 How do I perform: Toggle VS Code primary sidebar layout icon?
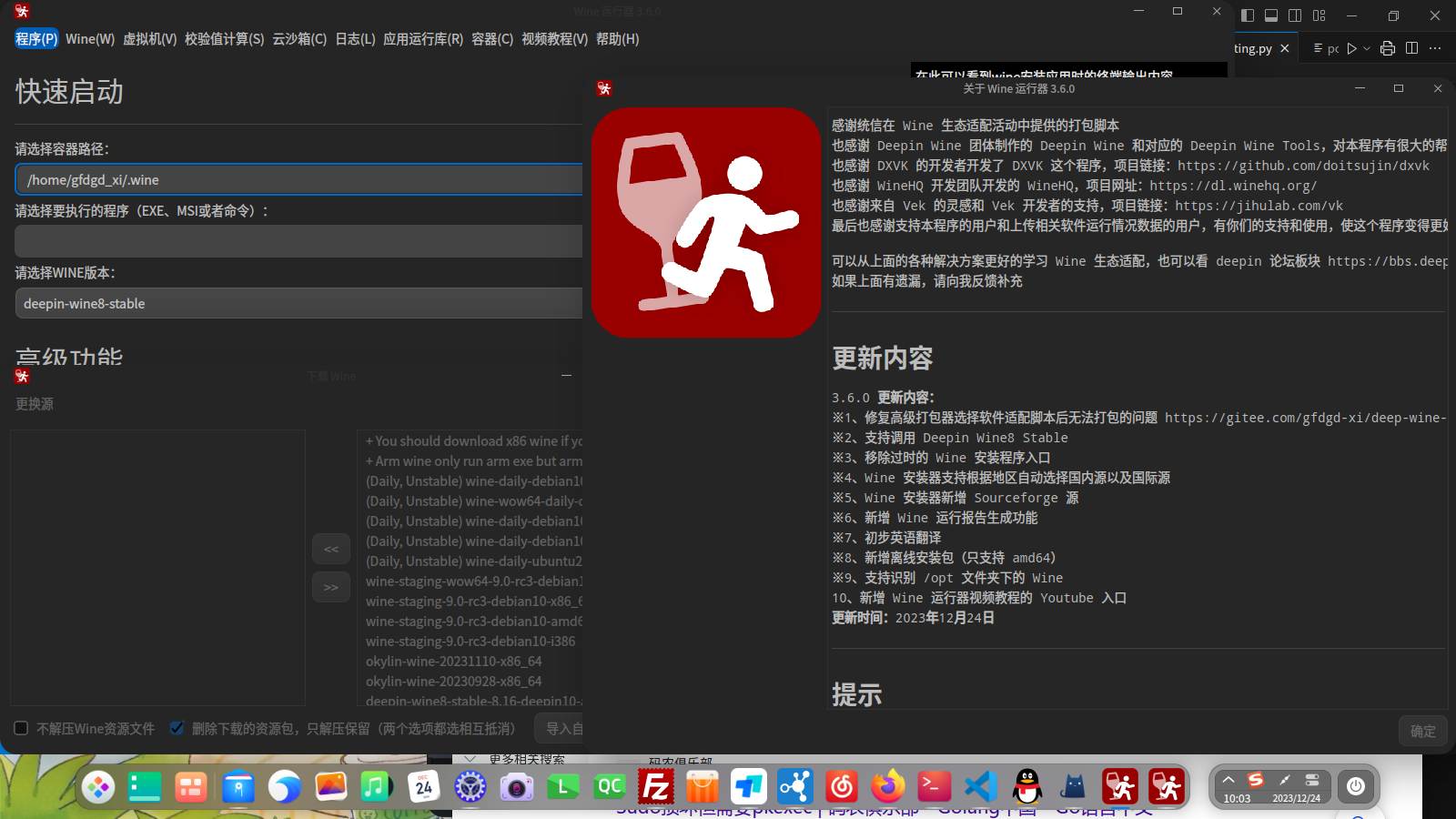(x=1248, y=15)
